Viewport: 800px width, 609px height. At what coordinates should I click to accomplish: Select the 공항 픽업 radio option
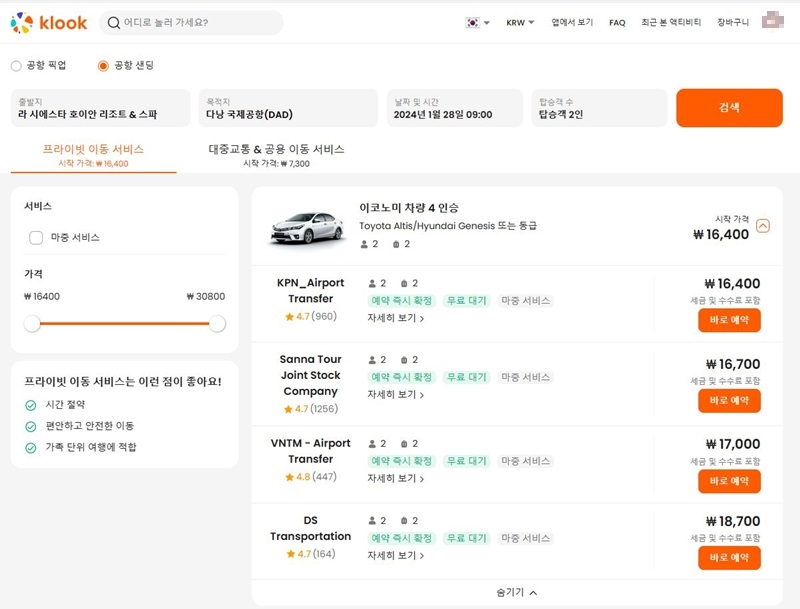pyautogui.click(x=16, y=66)
